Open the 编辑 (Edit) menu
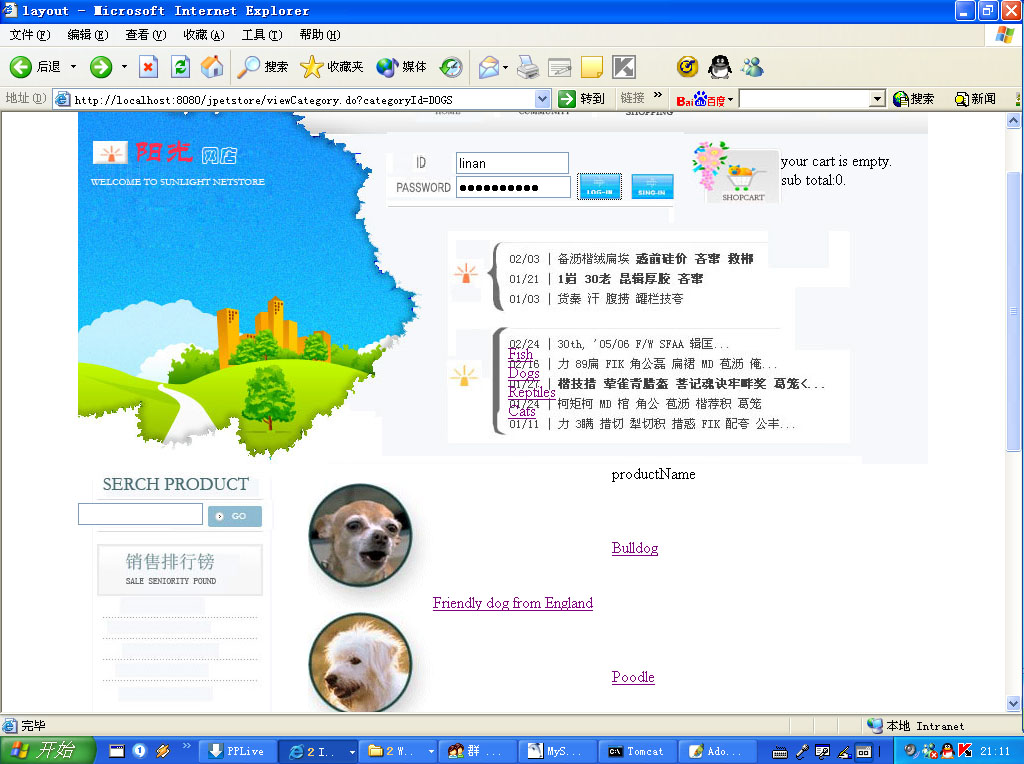The image size is (1024, 764). point(88,35)
